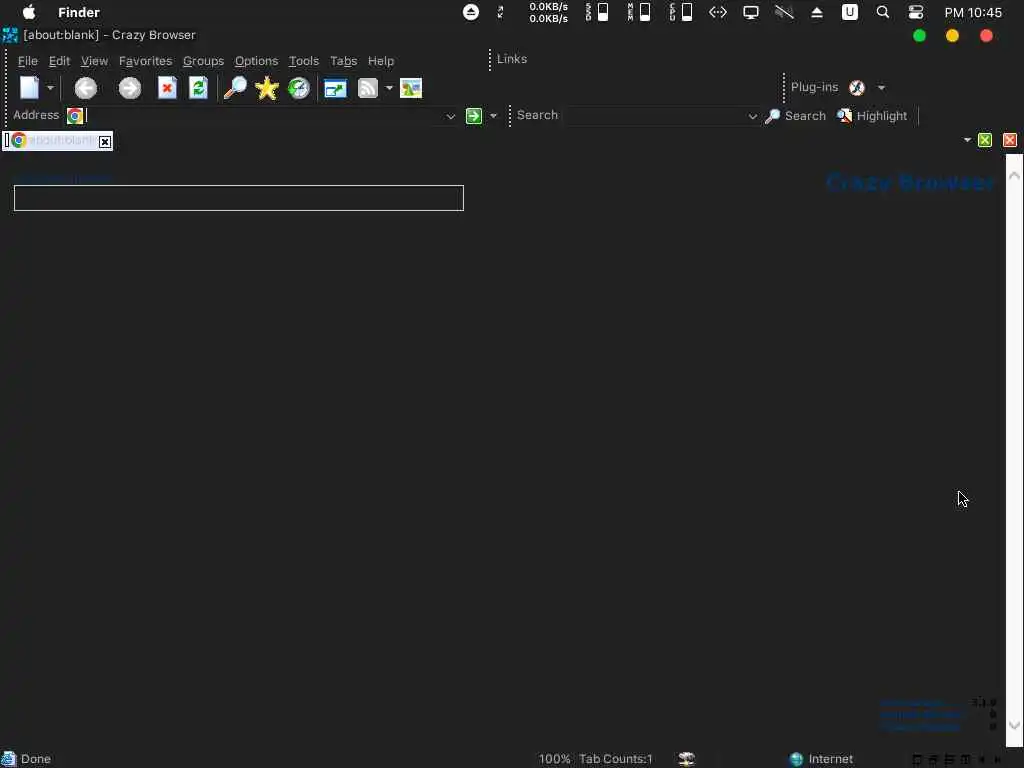The width and height of the screenshot is (1024, 768).
Task: Click the Search button with magnifier
Action: pos(795,116)
